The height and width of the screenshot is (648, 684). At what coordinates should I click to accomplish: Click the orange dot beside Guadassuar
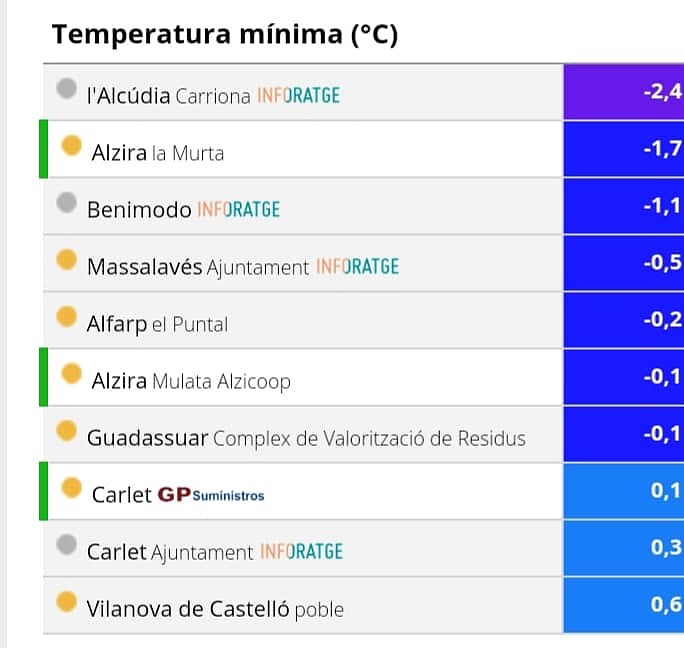67,431
